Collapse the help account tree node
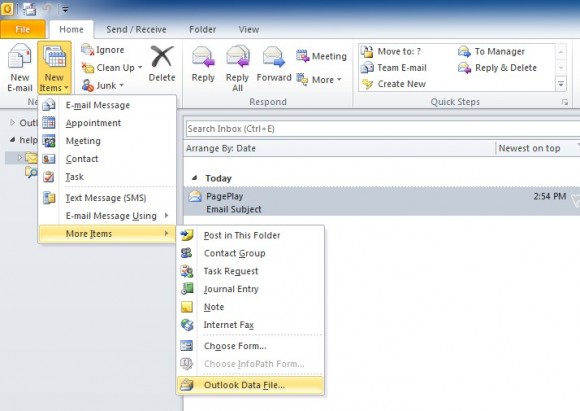Viewport: 580px width, 411px height. [13, 140]
